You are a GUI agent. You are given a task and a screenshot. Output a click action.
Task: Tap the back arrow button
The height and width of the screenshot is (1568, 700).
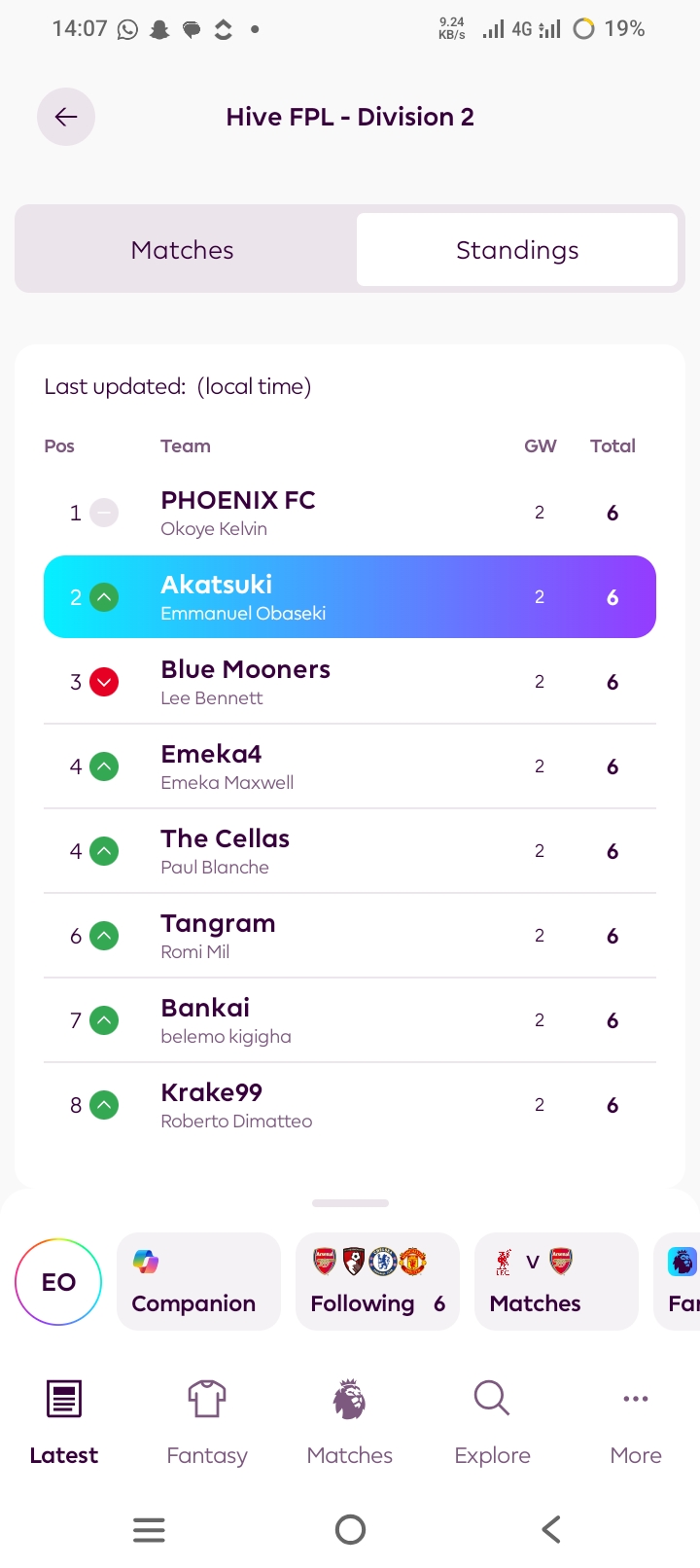tap(66, 117)
